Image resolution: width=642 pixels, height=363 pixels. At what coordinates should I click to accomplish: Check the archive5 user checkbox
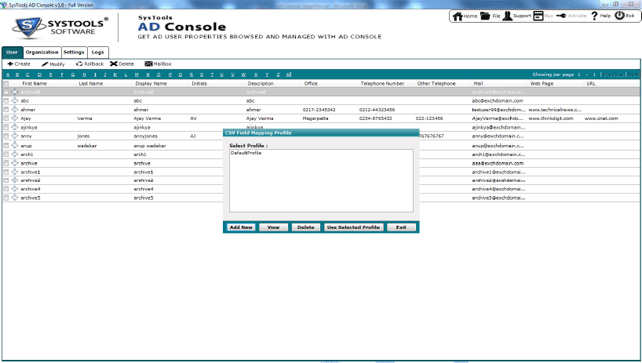6,198
